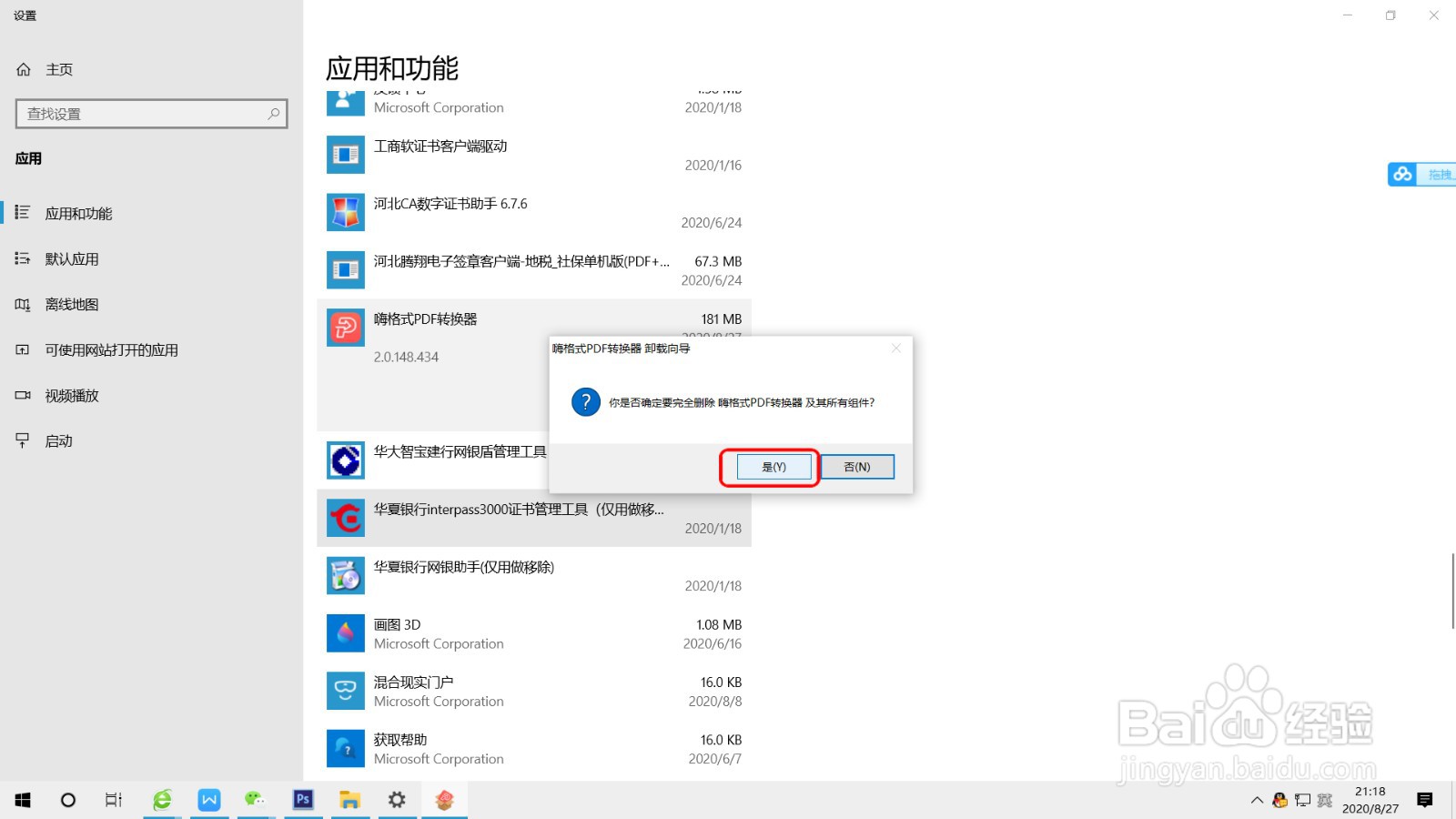This screenshot has width=1456, height=819.
Task: Select 河北CA数字证书助手 6.7.6 entry
Action: (x=534, y=213)
